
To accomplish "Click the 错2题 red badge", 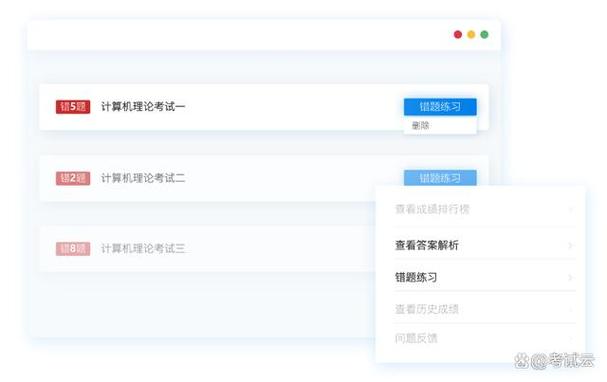I will (73, 178).
